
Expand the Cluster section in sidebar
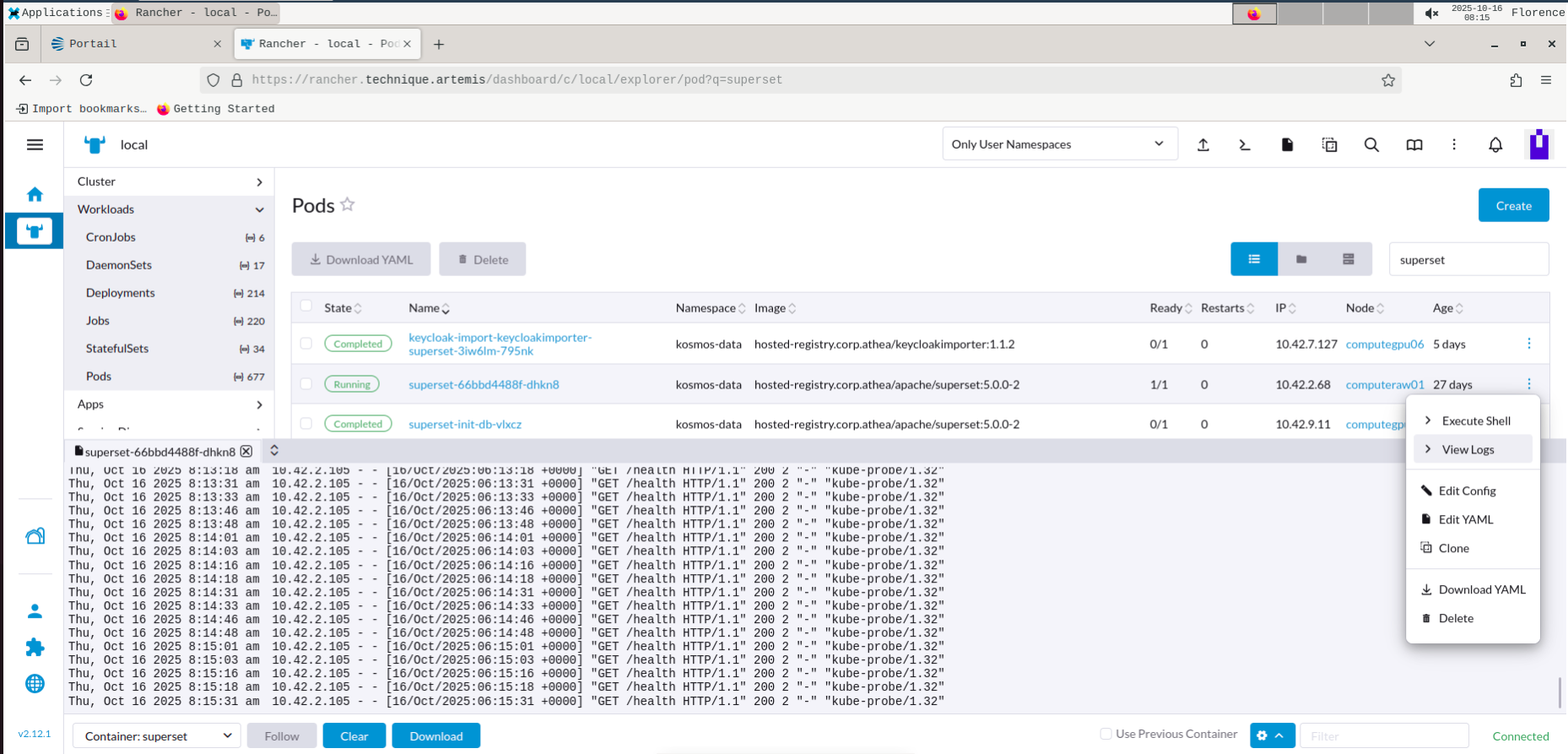click(170, 182)
